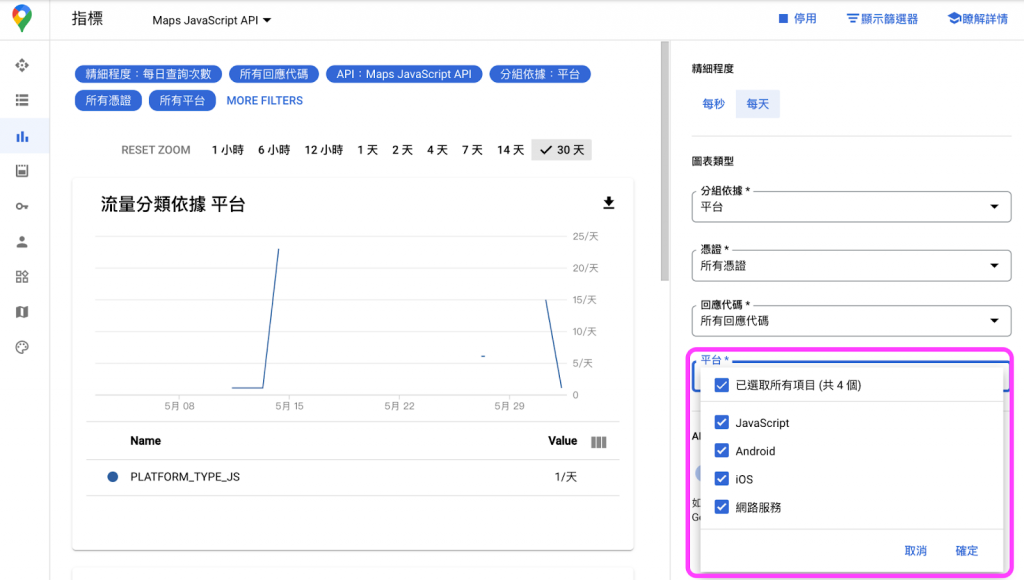Open the credentials key icon in sidebar
1024x580 pixels.
[x=22, y=206]
